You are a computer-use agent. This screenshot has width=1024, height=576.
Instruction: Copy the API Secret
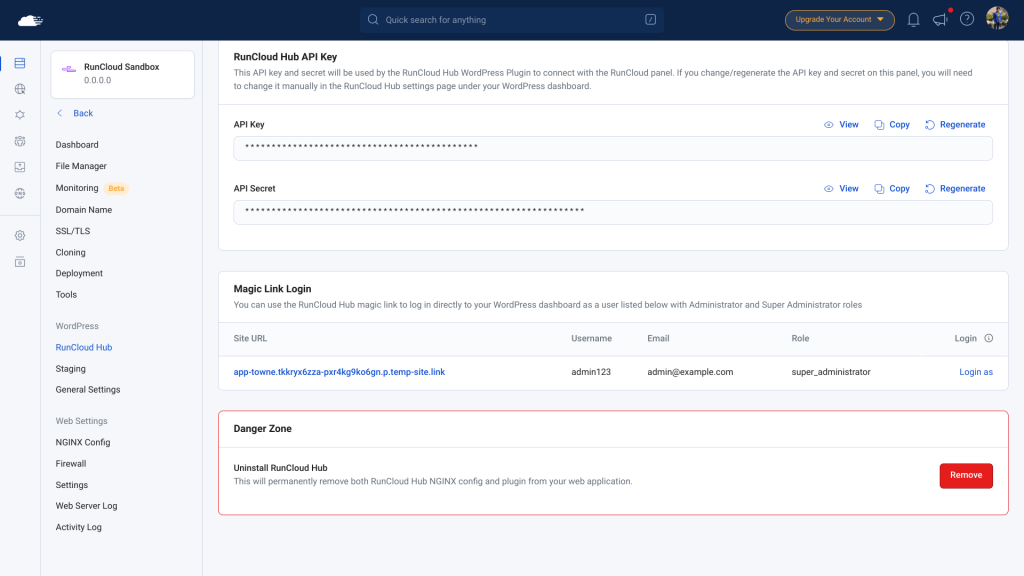892,189
